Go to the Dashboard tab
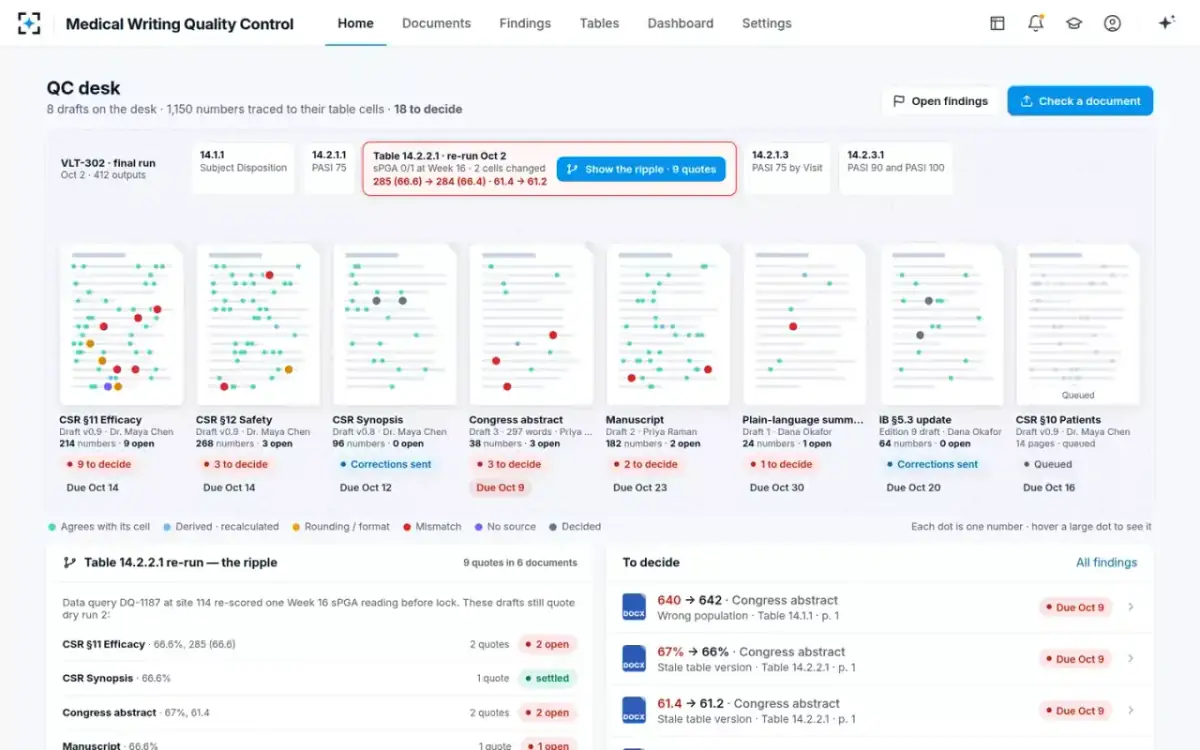1200x750 pixels. pos(680,23)
